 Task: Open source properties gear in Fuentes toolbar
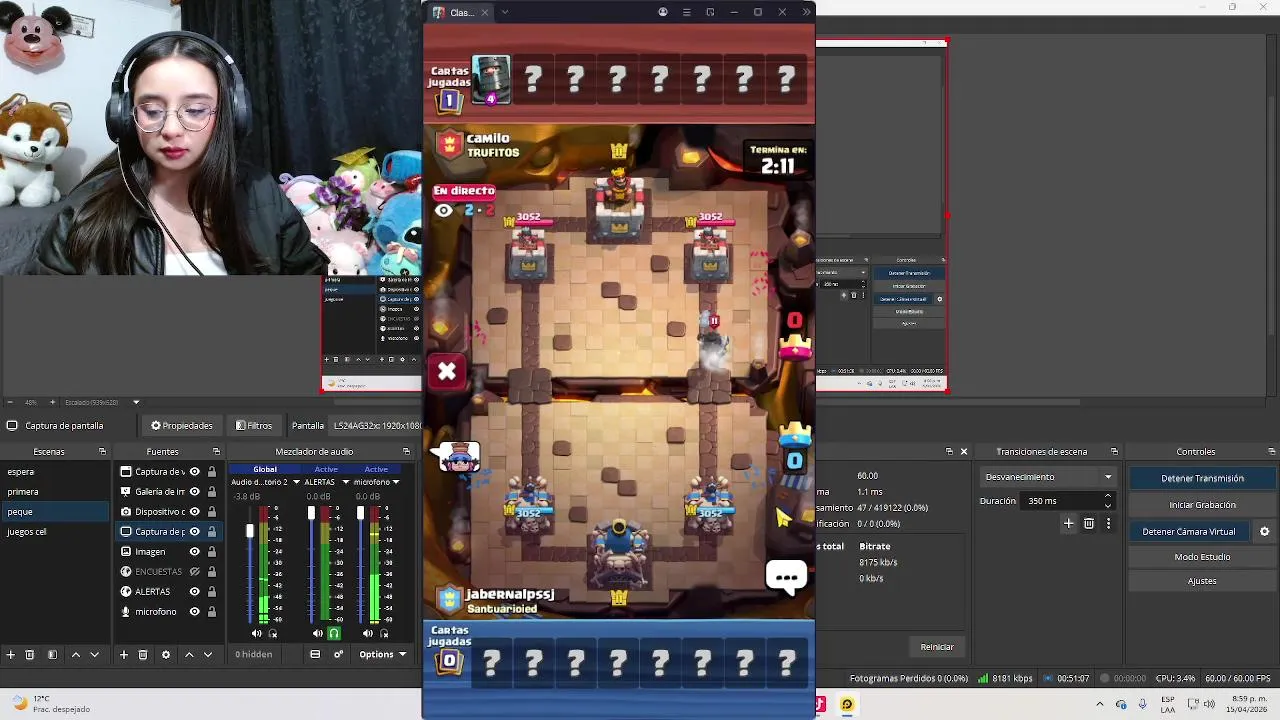pos(166,654)
